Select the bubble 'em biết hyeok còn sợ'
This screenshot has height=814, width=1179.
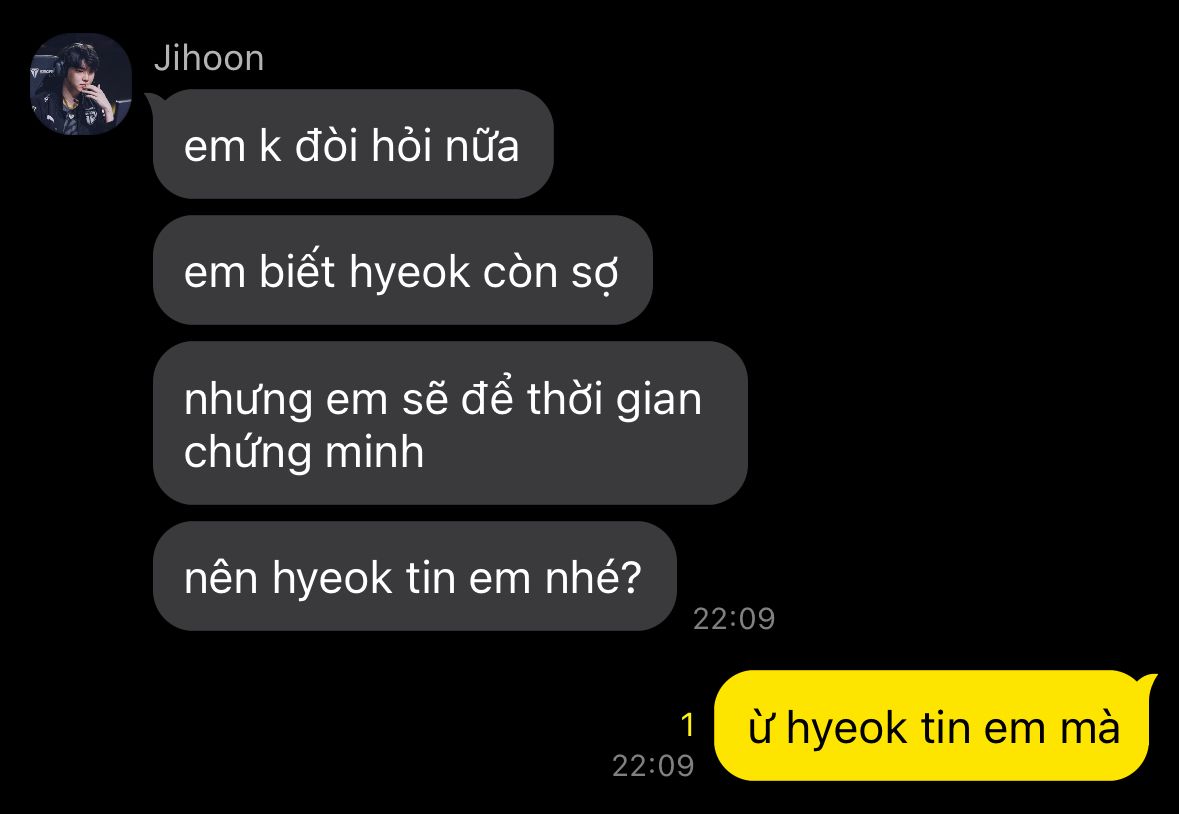coord(402,271)
